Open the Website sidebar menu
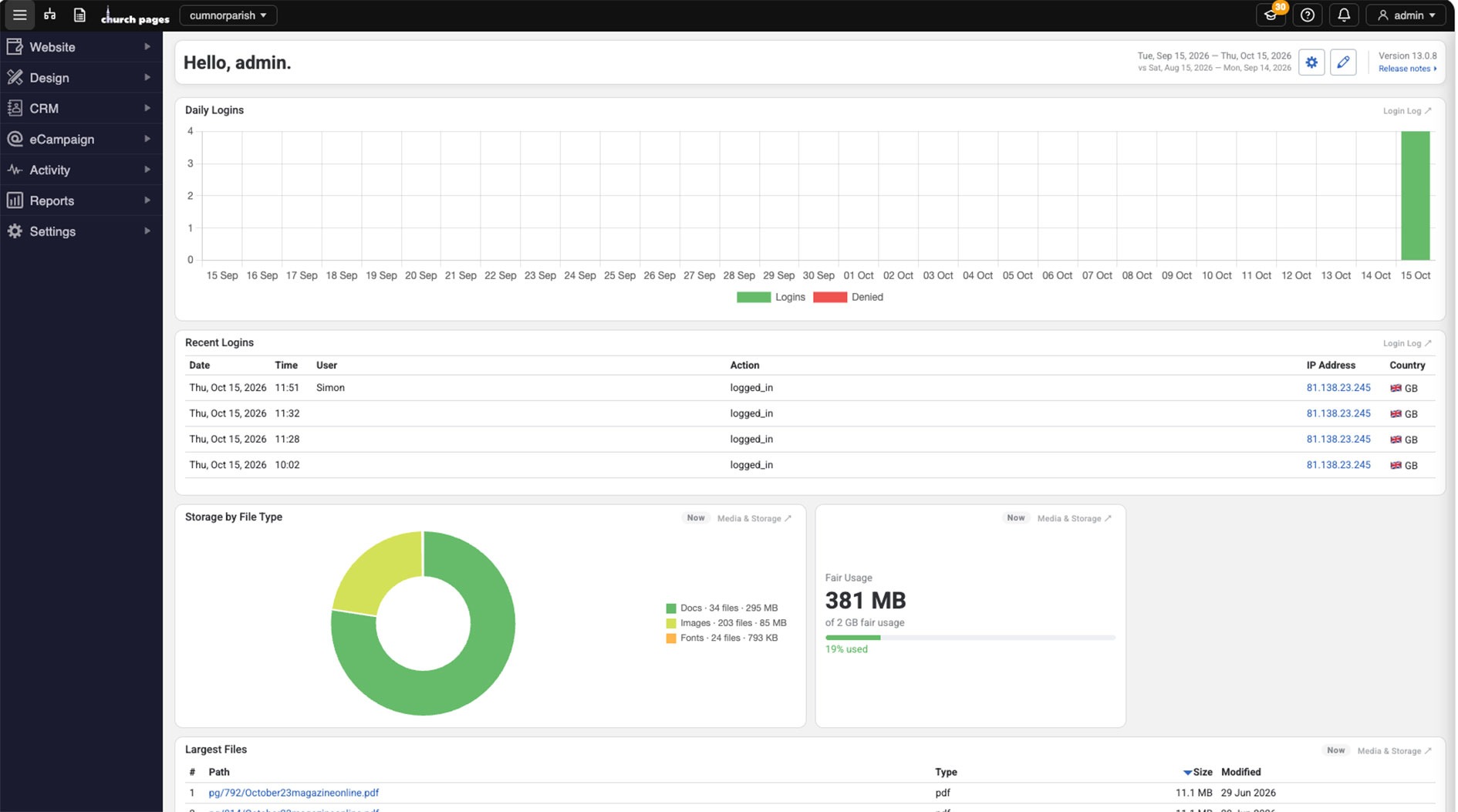 81,47
